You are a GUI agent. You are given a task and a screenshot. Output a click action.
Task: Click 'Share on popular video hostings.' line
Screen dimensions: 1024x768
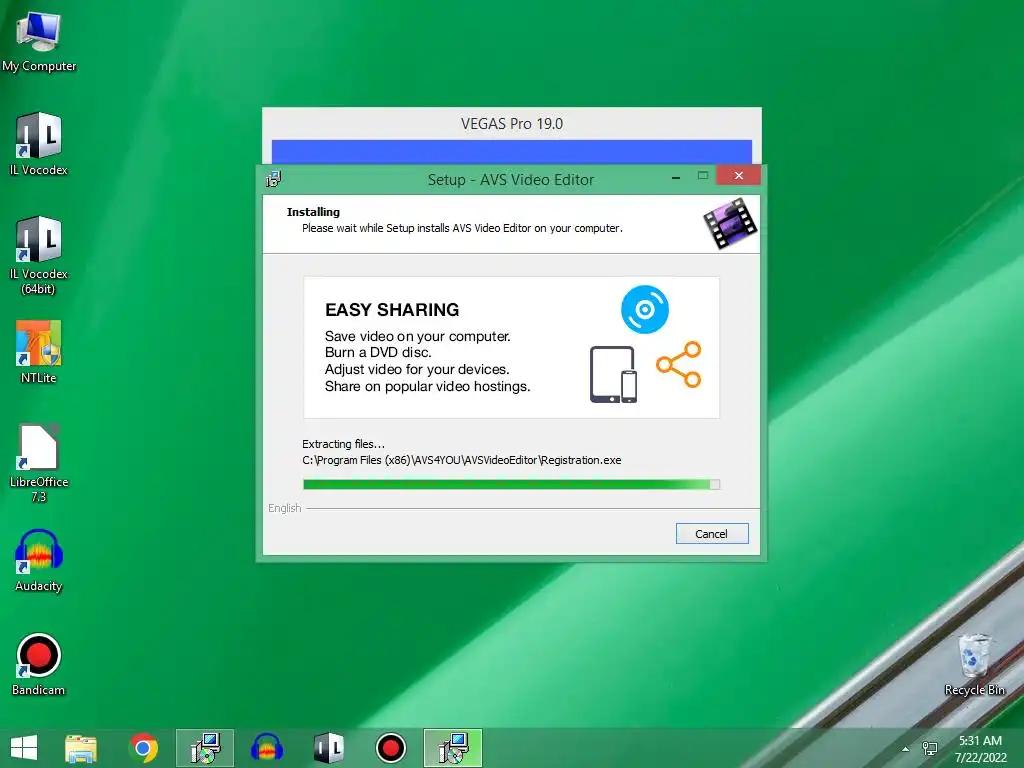[x=427, y=387]
